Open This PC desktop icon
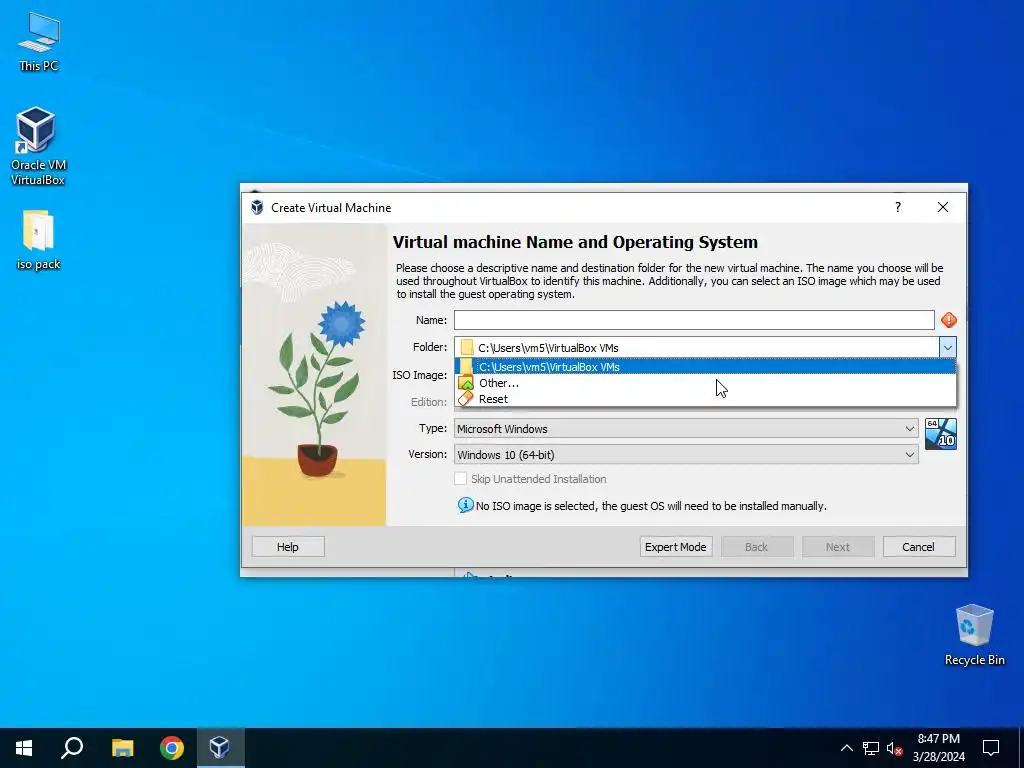Screen dimensions: 1024x768 [x=39, y=42]
